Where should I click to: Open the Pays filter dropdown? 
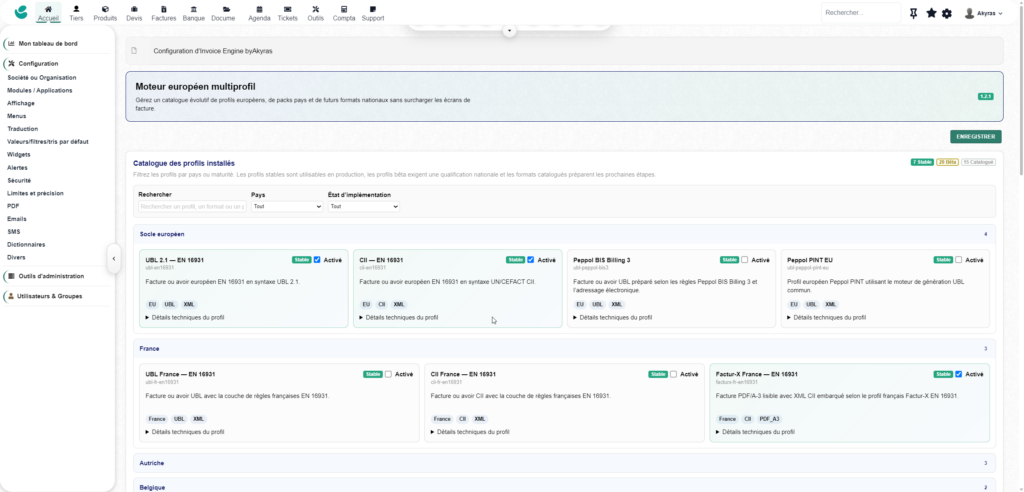(x=287, y=206)
